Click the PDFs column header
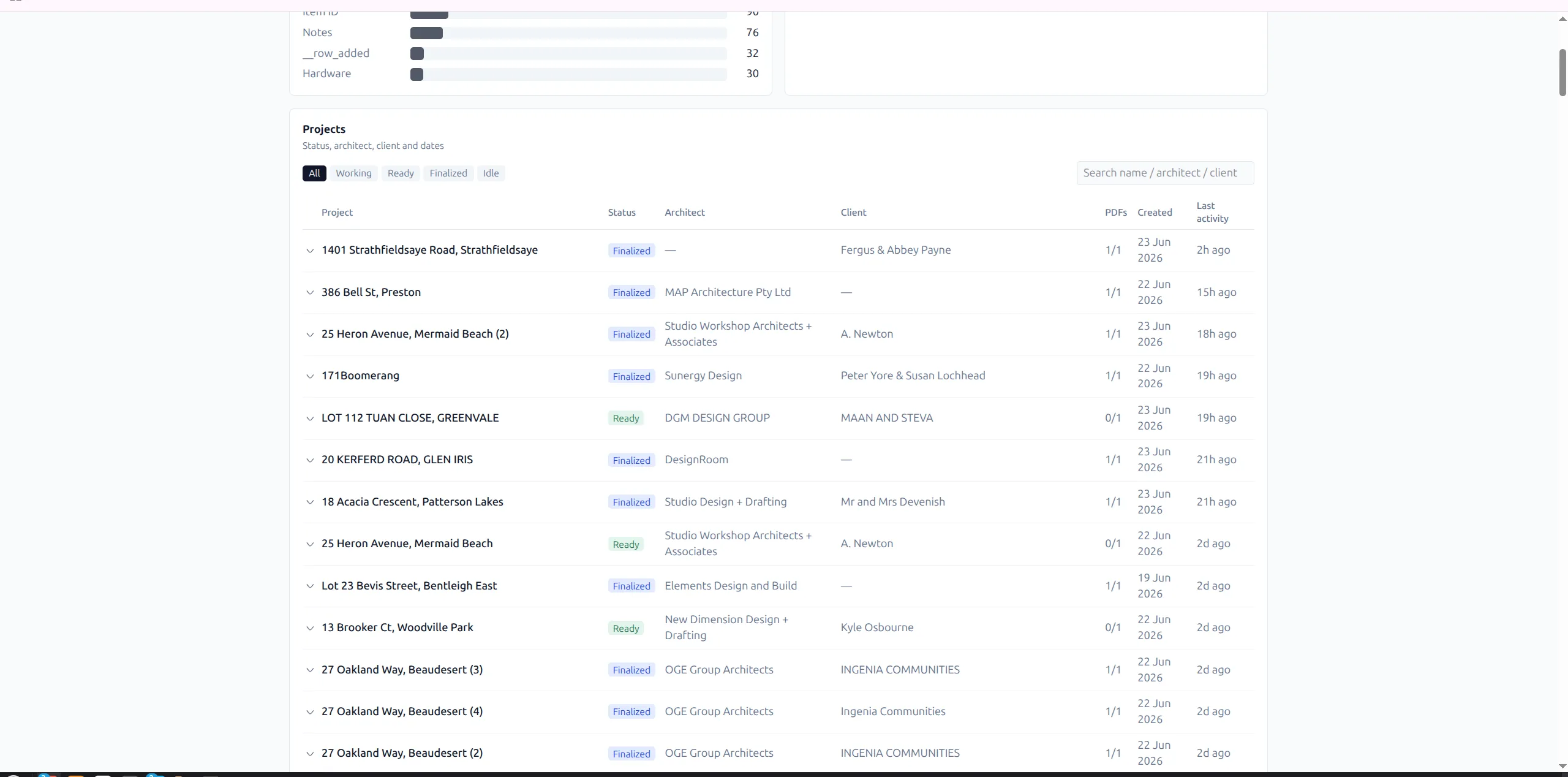The height and width of the screenshot is (777, 1568). tap(1116, 213)
